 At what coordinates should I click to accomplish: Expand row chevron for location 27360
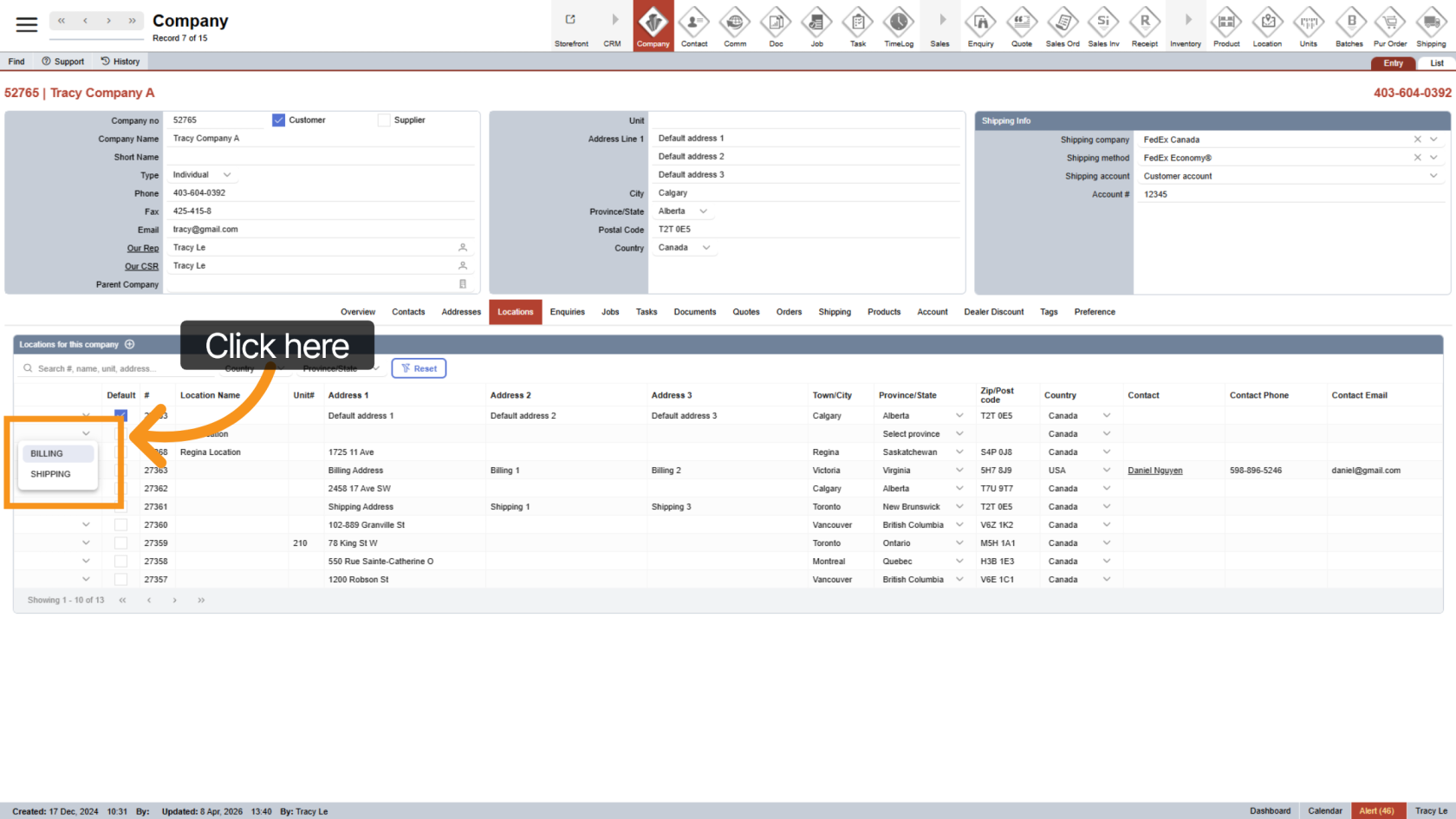[x=86, y=525]
